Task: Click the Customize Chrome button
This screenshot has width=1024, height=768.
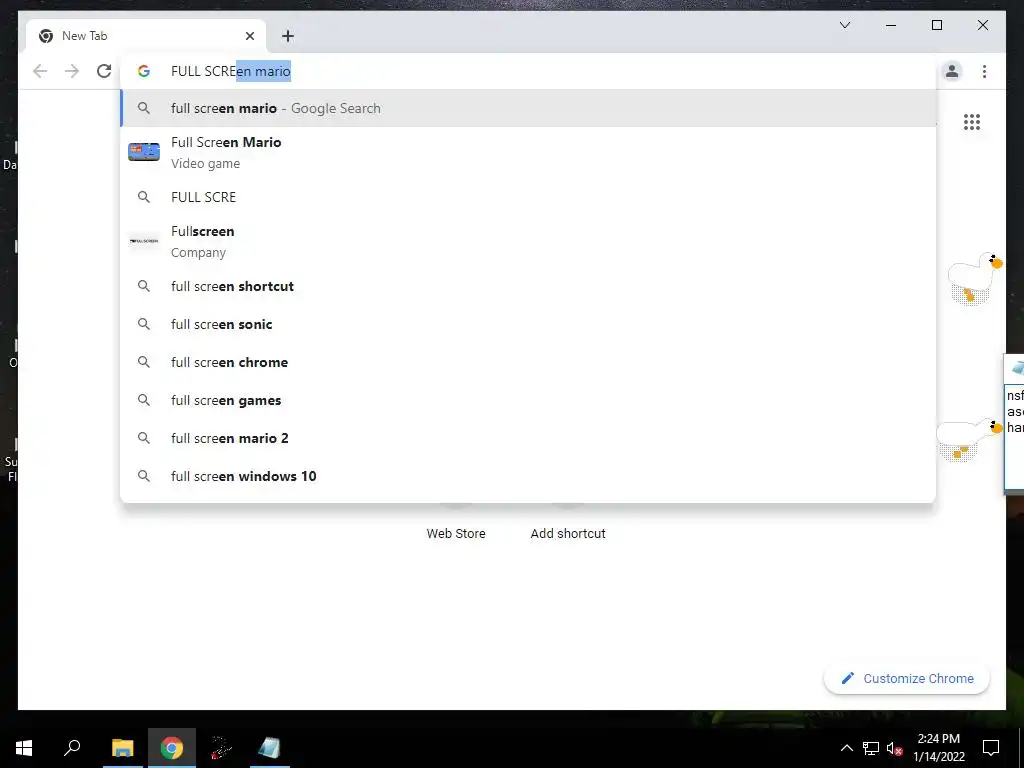Action: point(907,679)
